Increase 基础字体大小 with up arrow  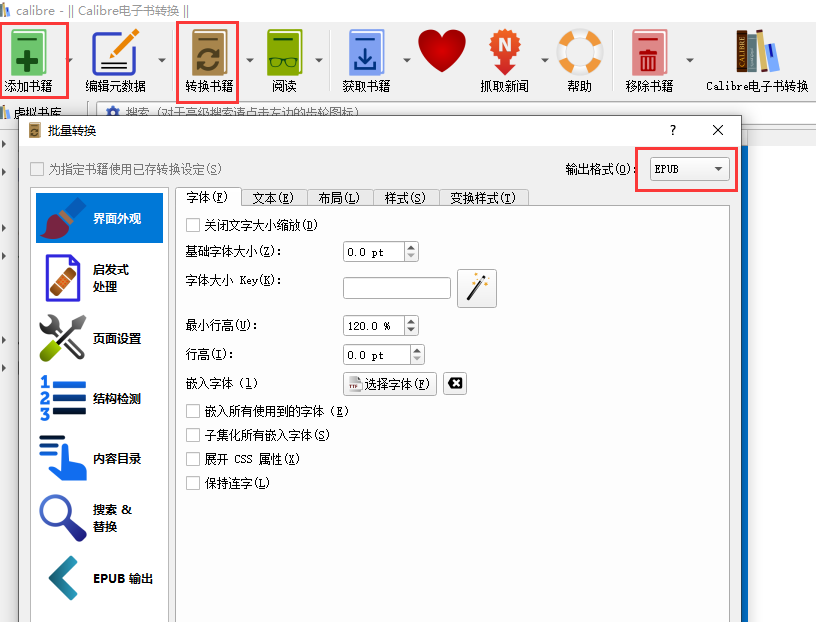(x=411, y=248)
